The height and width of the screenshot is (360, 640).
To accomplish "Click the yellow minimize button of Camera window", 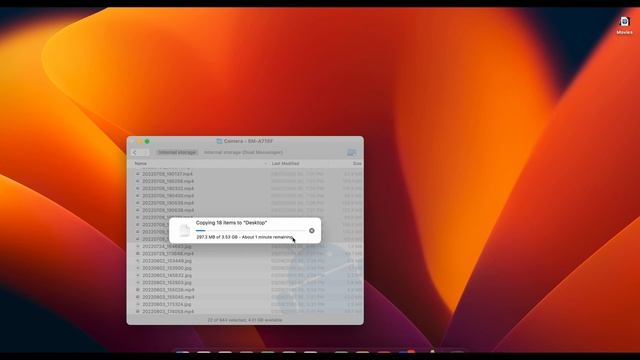I will click(140, 141).
